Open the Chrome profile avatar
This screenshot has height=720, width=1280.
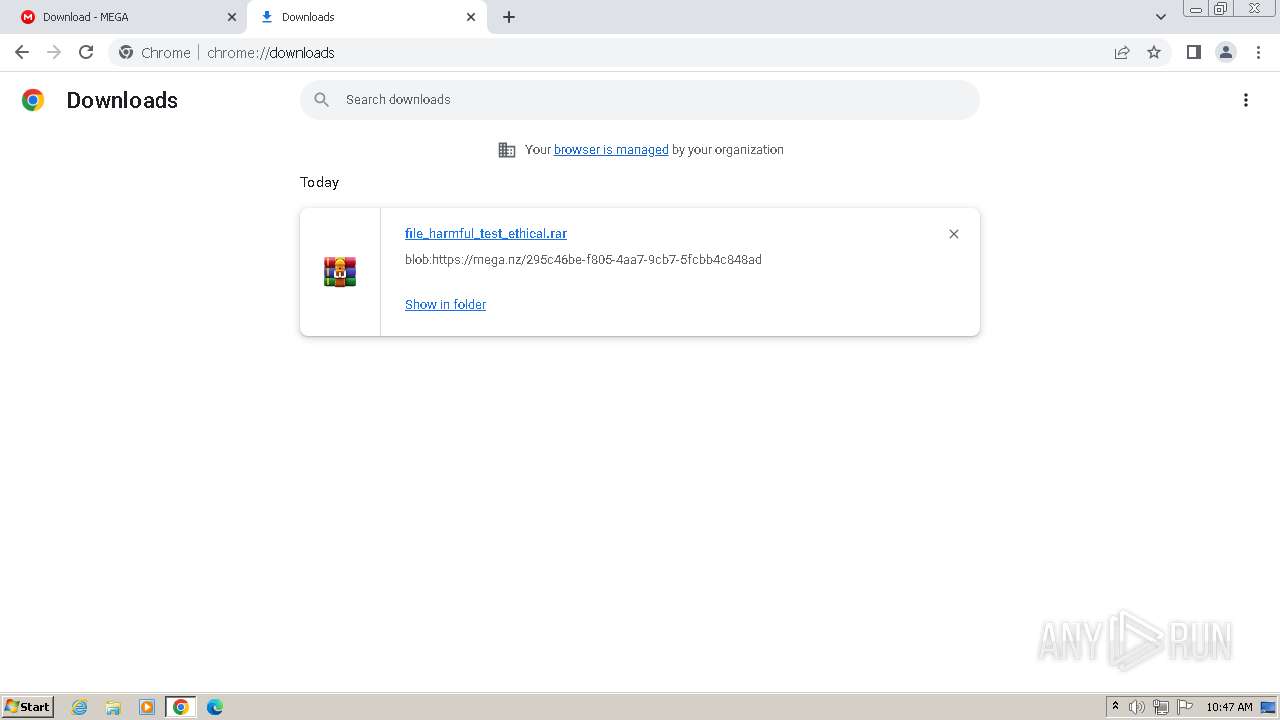pos(1225,53)
